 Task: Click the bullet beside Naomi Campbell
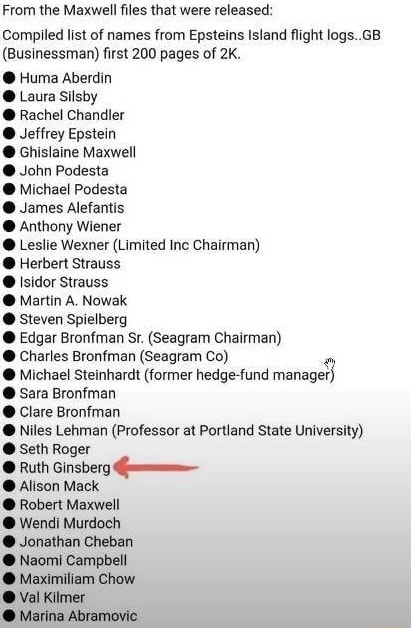pos(9,560)
